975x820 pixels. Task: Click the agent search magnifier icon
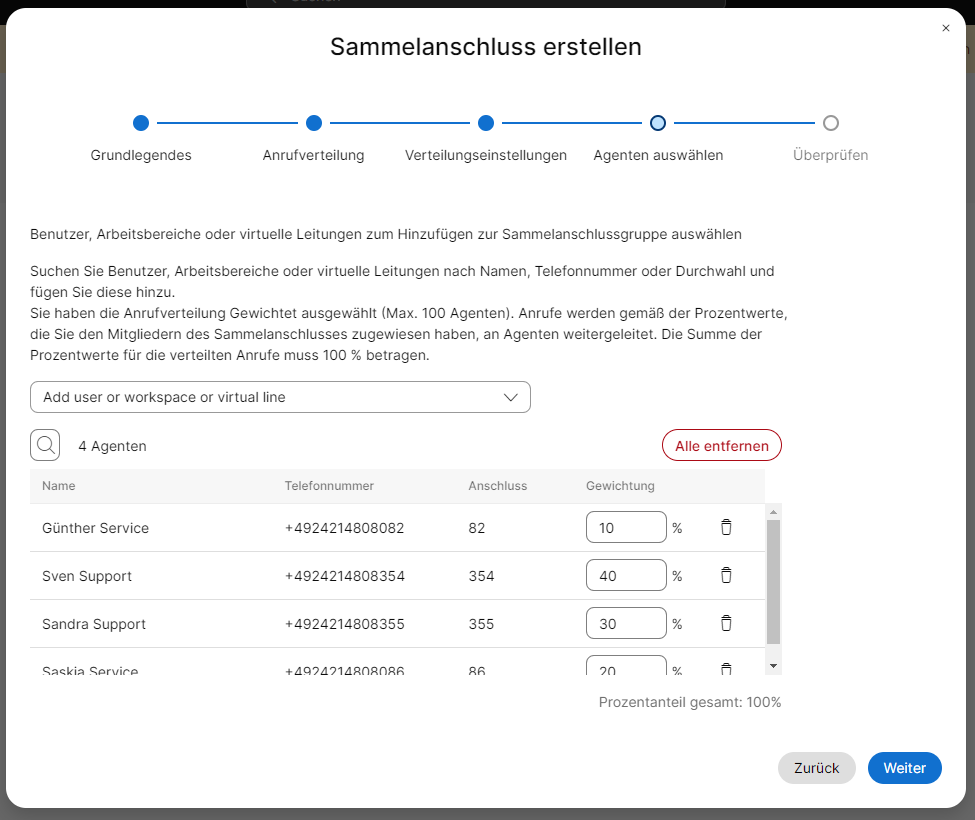pos(45,445)
